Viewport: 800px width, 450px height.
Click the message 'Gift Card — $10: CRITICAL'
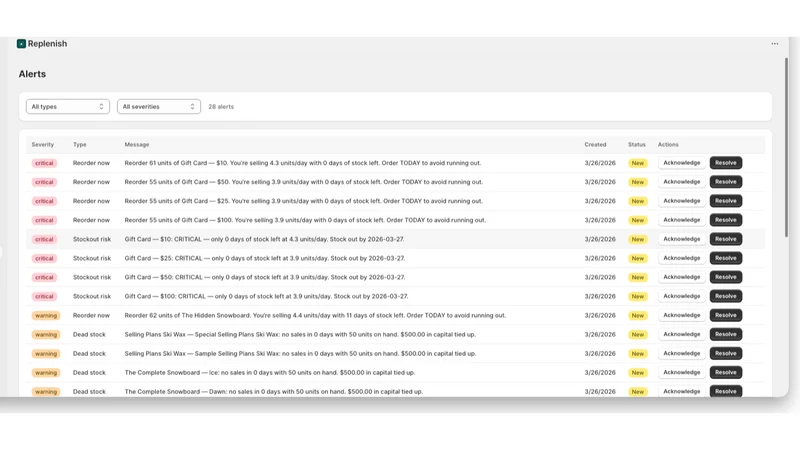point(264,239)
